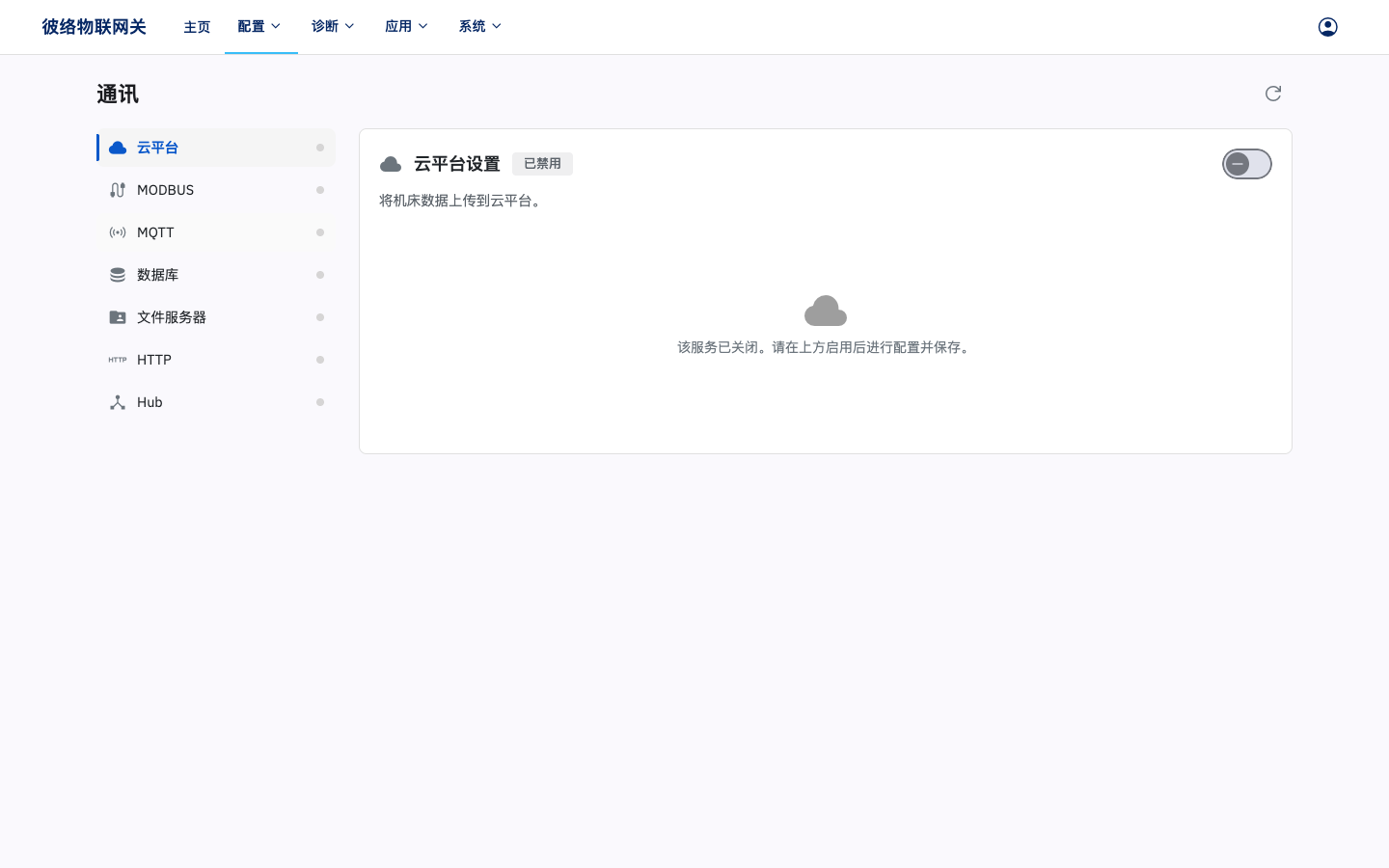The height and width of the screenshot is (868, 1389).
Task: Expand the 诊断 dropdown menu
Action: 334,27
